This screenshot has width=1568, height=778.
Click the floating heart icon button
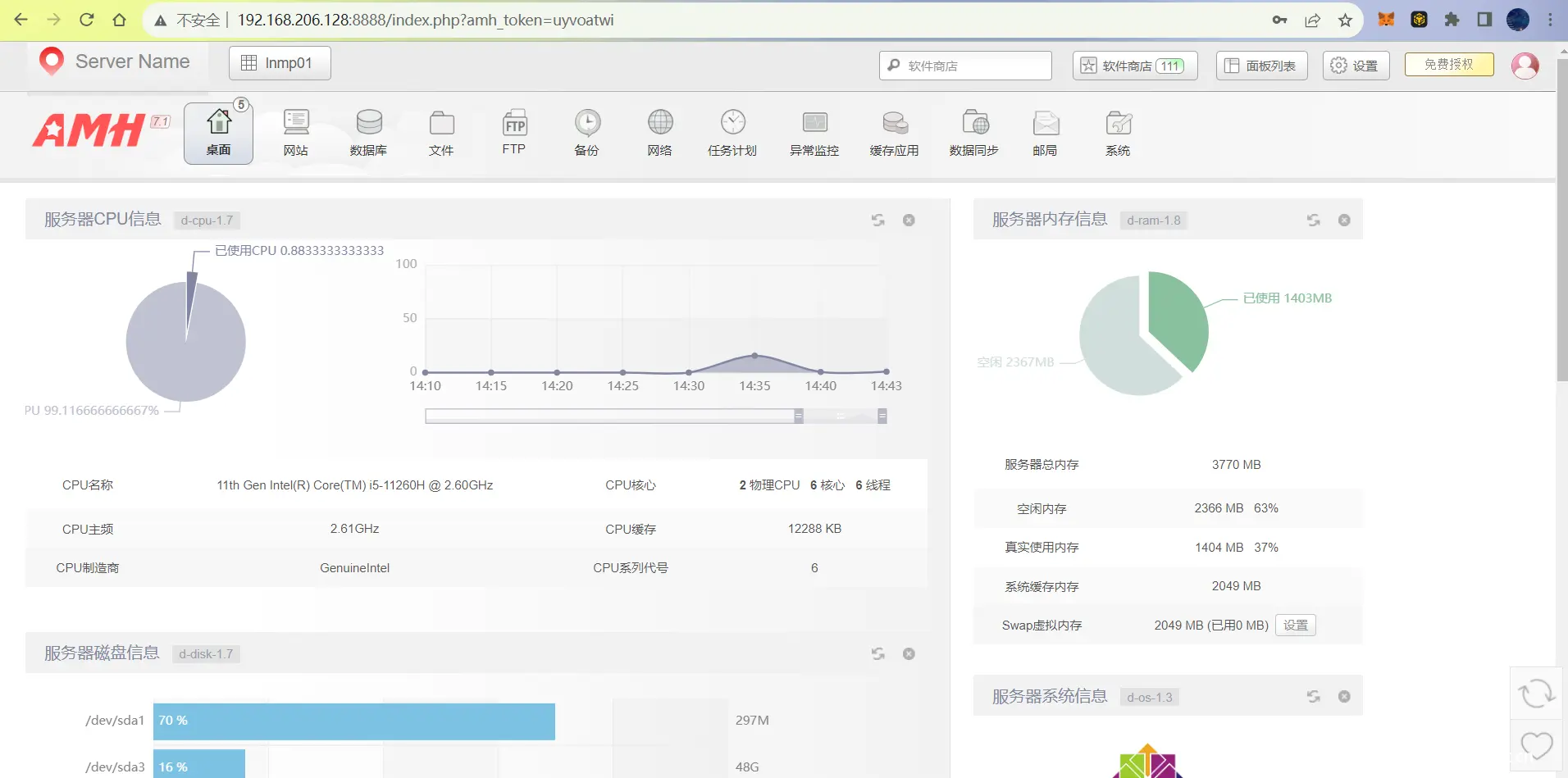(x=1536, y=745)
